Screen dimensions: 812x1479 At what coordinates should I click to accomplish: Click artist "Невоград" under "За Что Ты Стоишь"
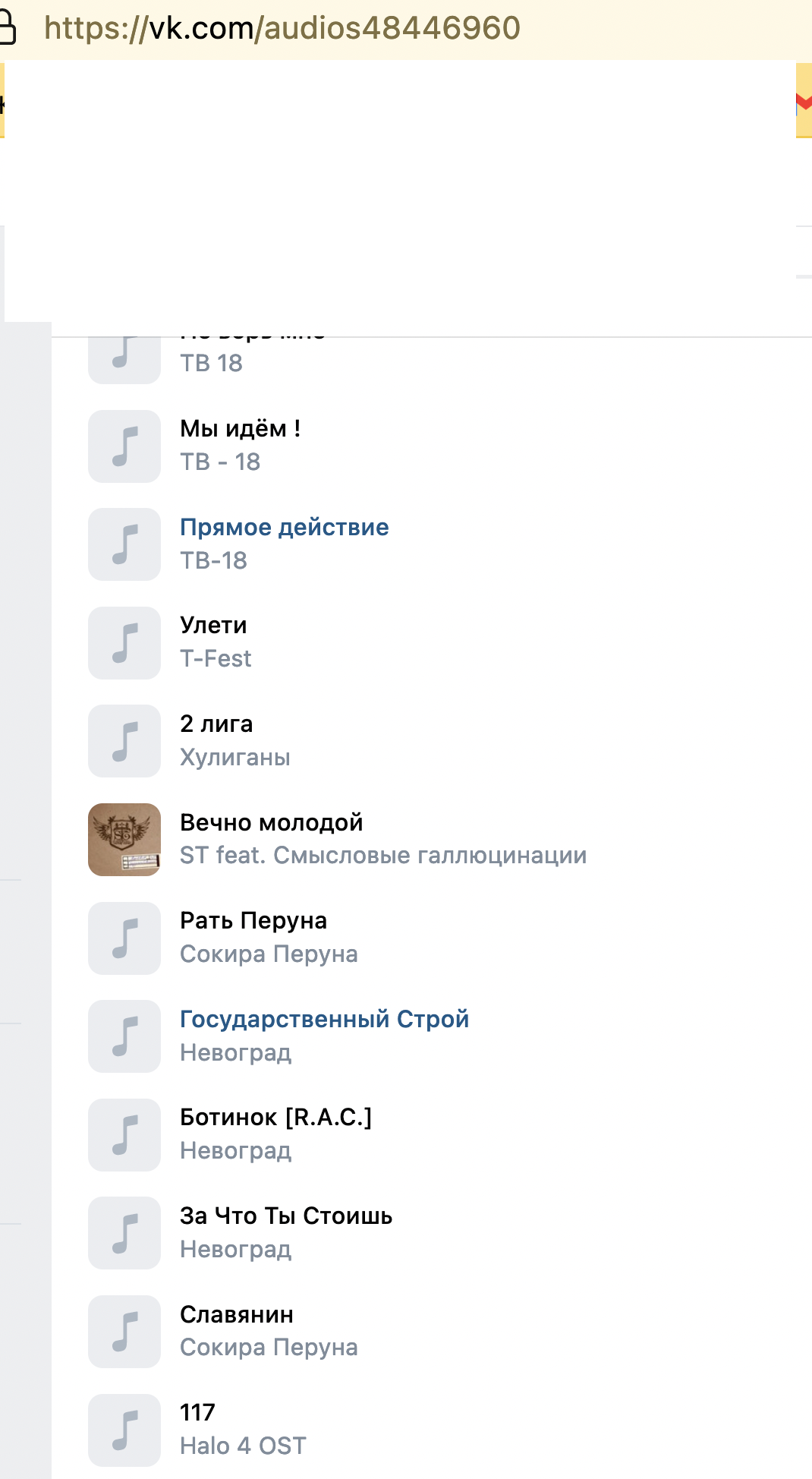235,1249
